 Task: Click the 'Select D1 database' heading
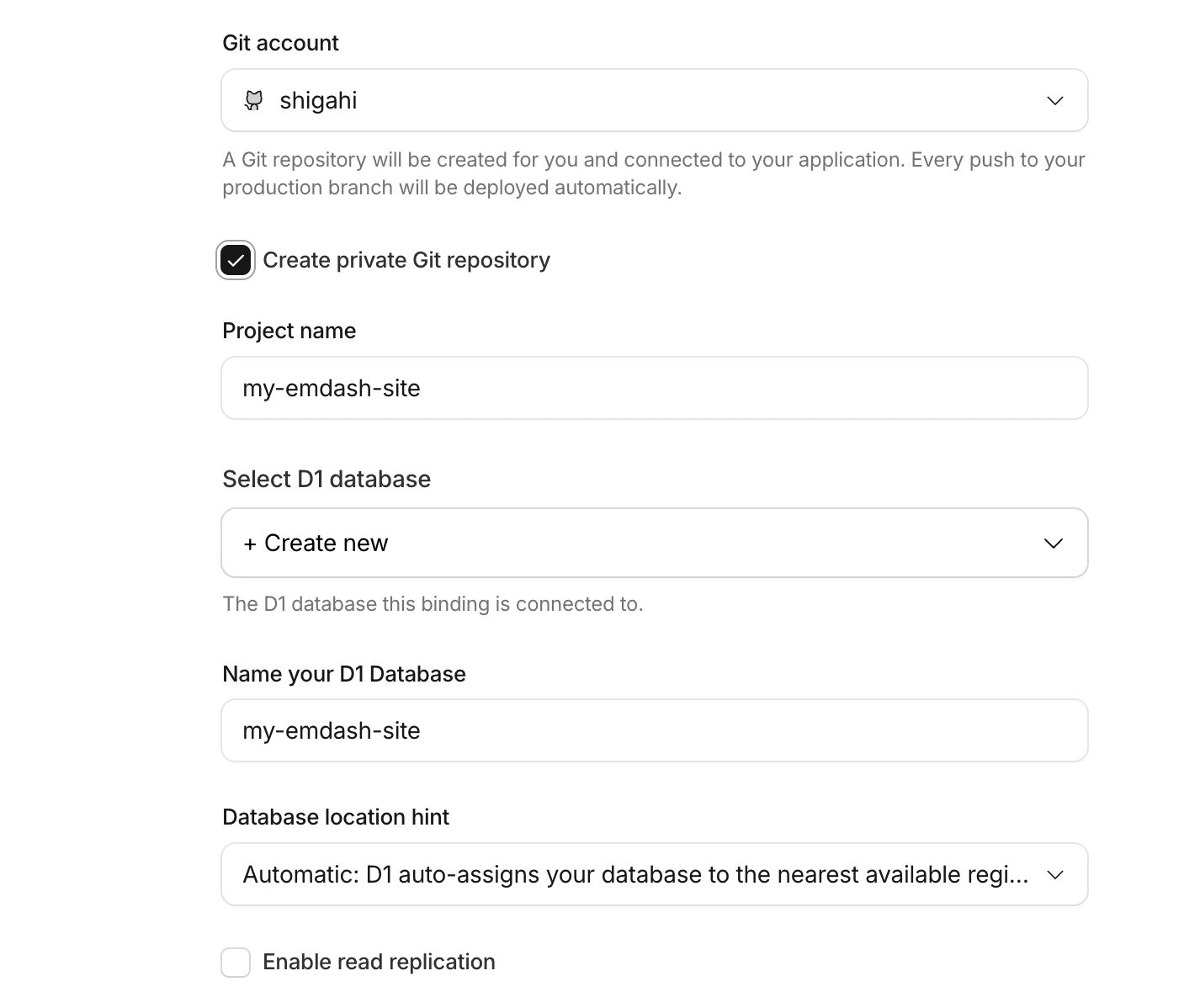[327, 479]
